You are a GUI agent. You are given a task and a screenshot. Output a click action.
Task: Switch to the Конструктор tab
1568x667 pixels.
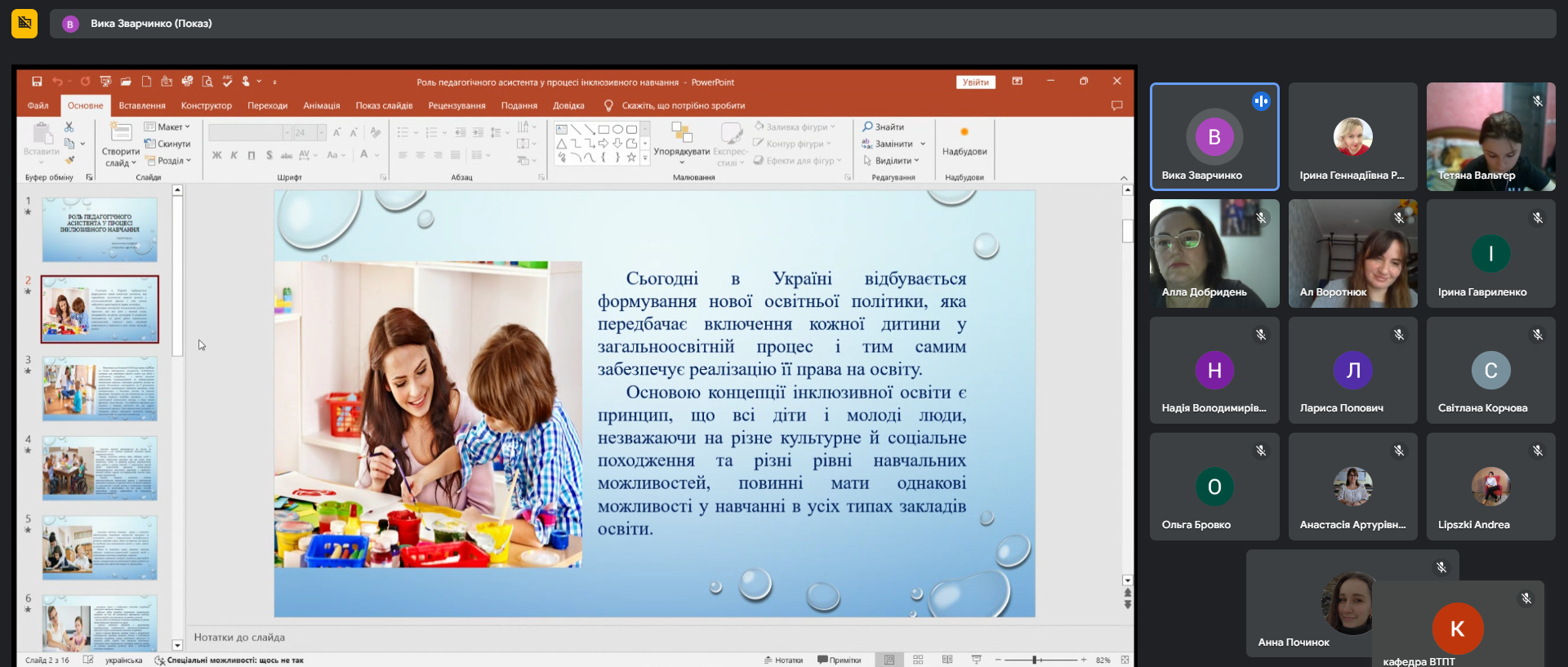(x=207, y=105)
